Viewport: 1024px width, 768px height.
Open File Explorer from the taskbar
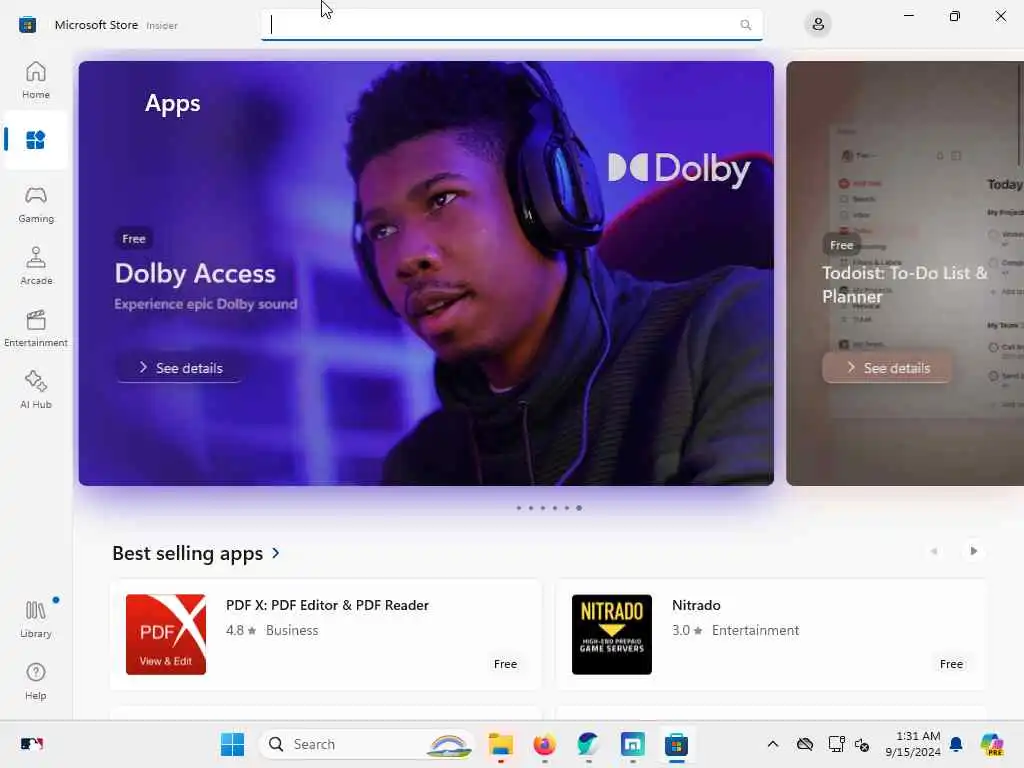(x=501, y=744)
